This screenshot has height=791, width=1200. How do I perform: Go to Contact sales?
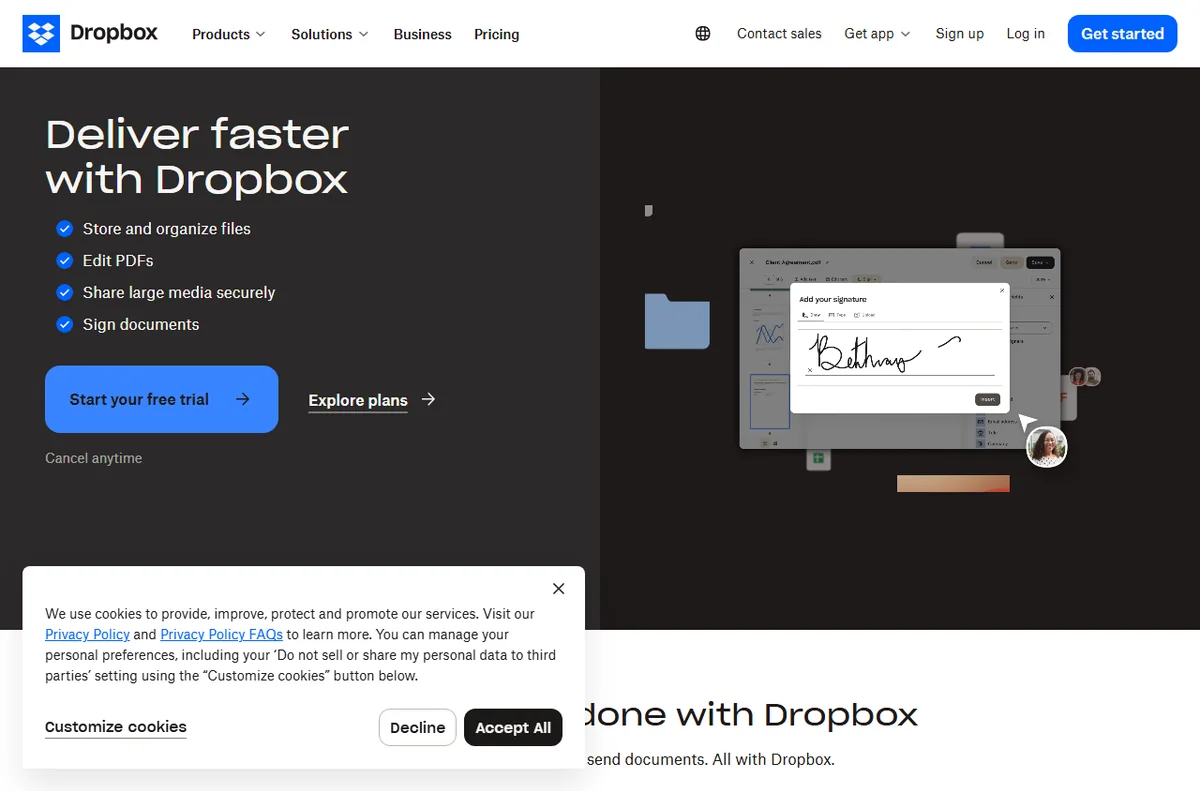[779, 34]
